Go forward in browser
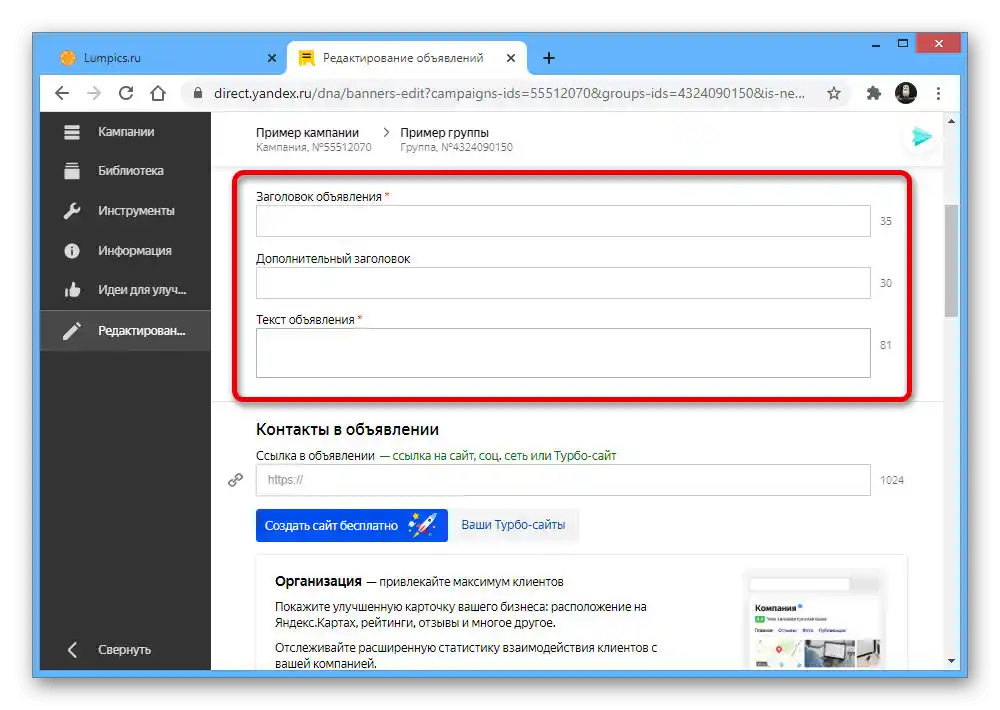 [x=94, y=93]
